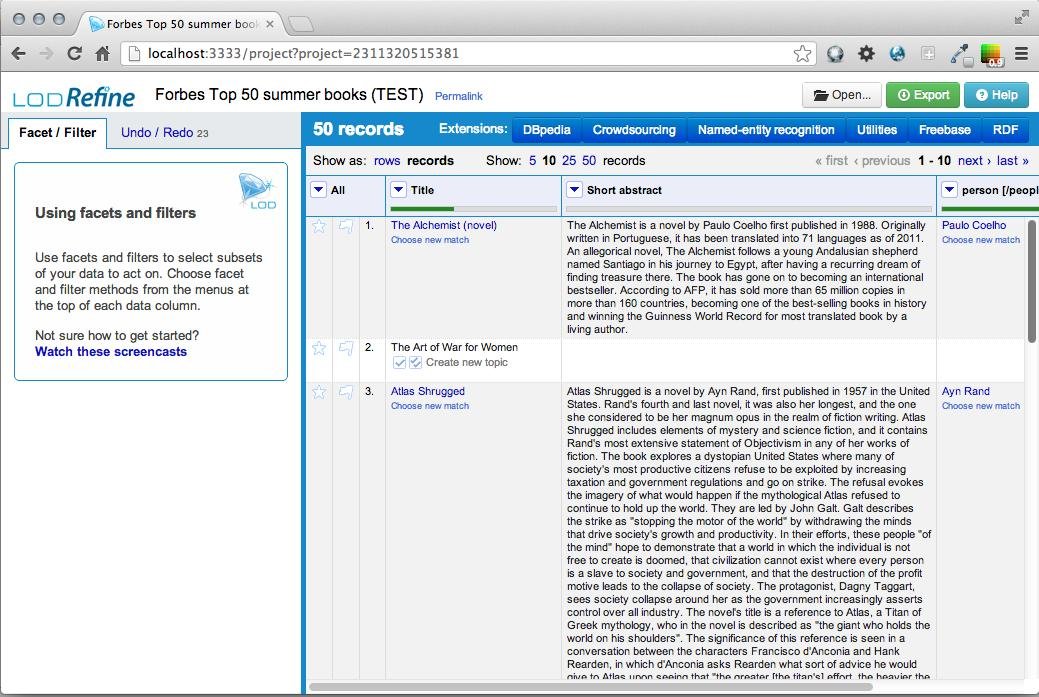Image resolution: width=1039 pixels, height=697 pixels.
Task: Show 25 records per page
Action: pos(569,160)
